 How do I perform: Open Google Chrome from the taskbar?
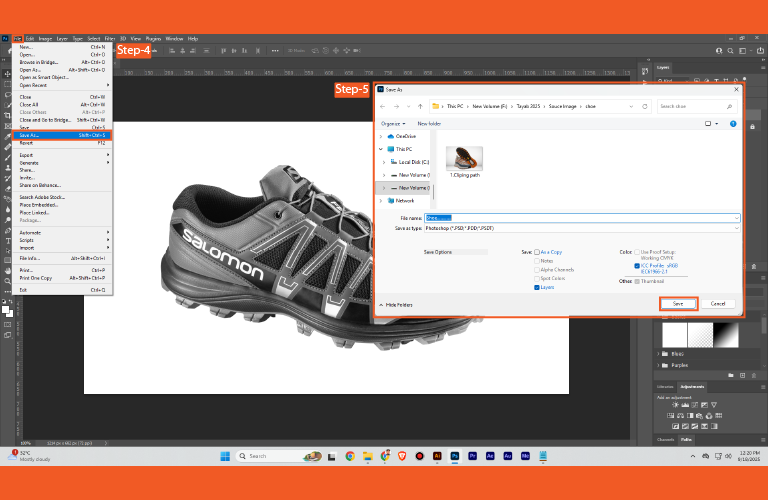[x=350, y=456]
